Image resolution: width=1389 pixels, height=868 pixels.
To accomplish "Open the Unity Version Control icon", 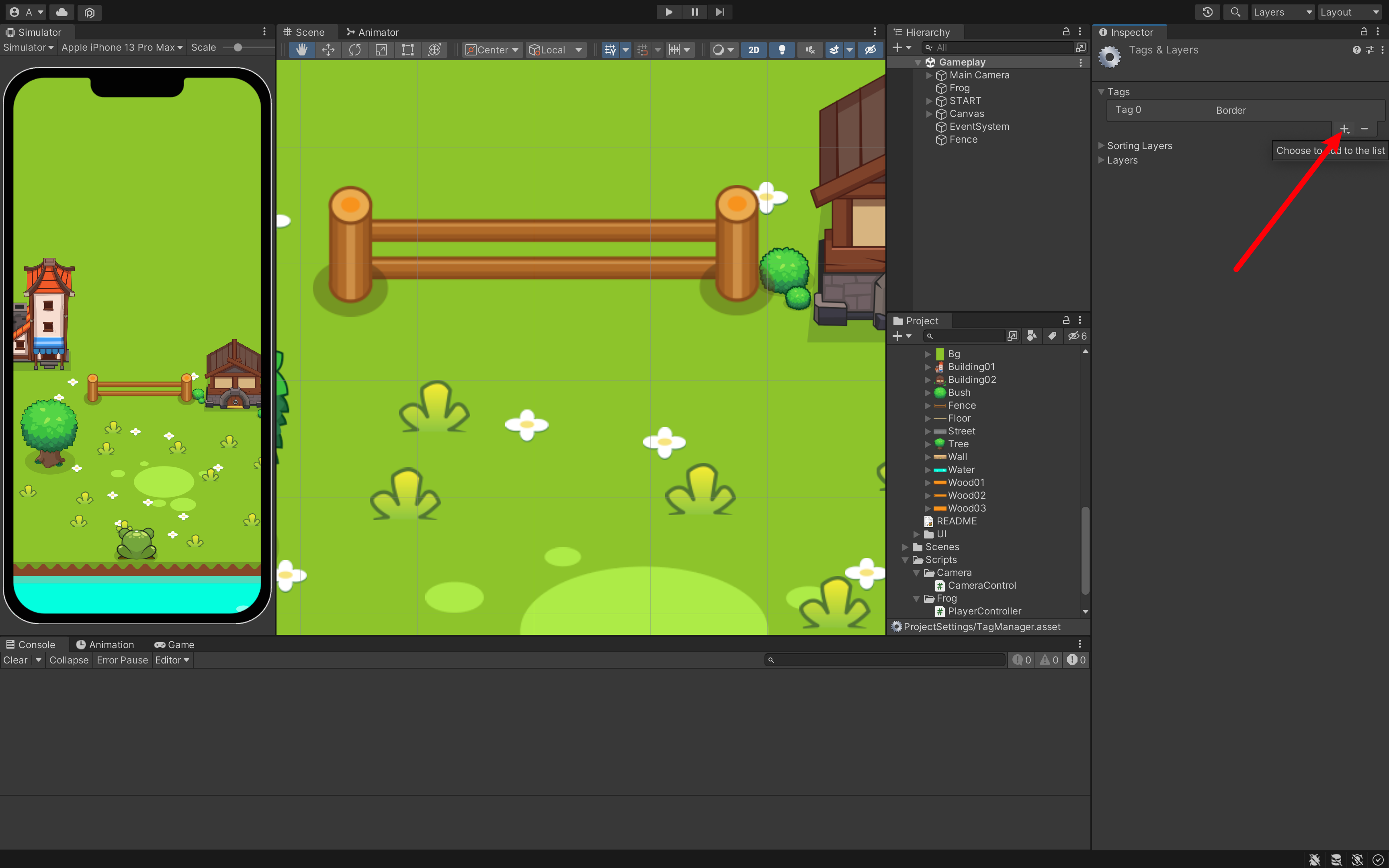I will [x=90, y=12].
